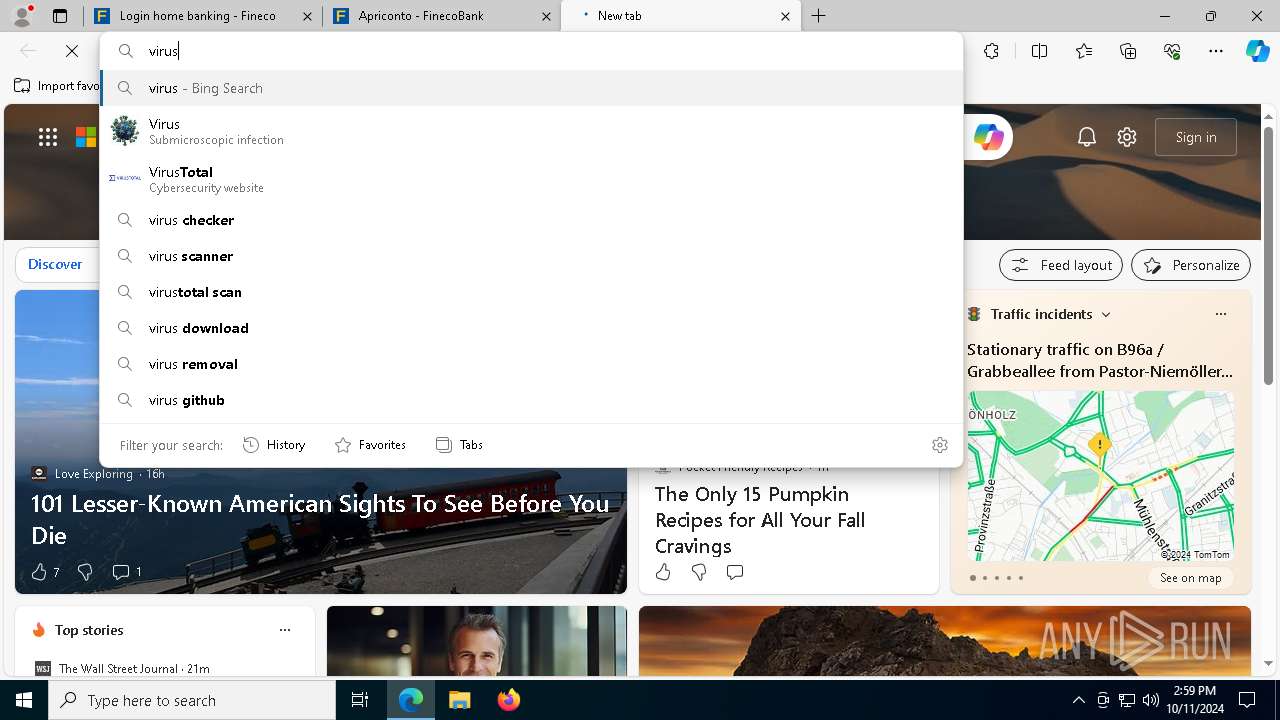Dislike the American Sights article
The image size is (1280, 720).
click(85, 572)
